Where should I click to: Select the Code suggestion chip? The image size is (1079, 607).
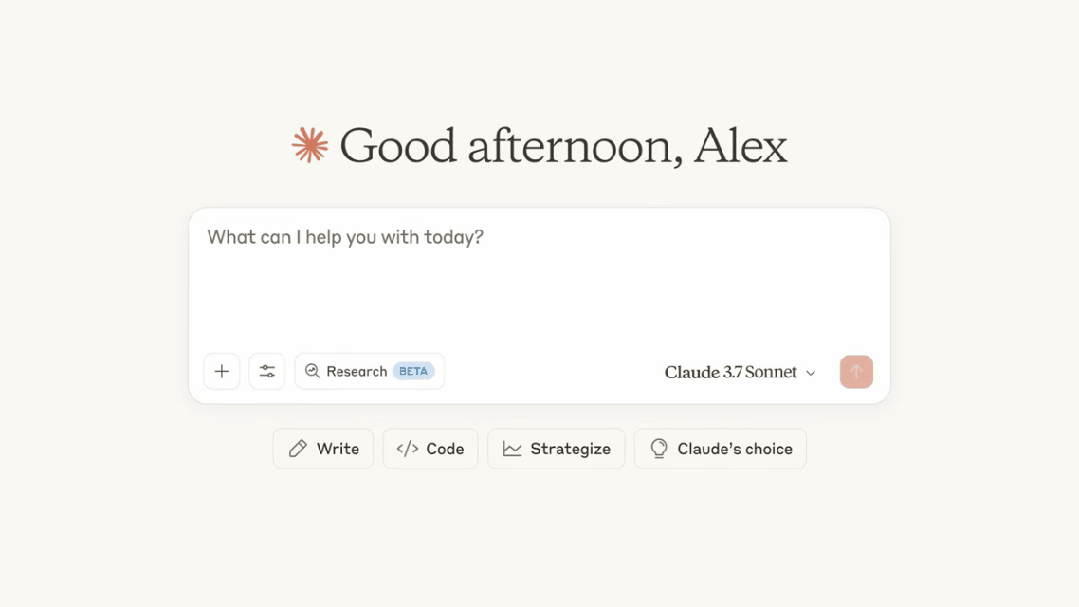431,449
